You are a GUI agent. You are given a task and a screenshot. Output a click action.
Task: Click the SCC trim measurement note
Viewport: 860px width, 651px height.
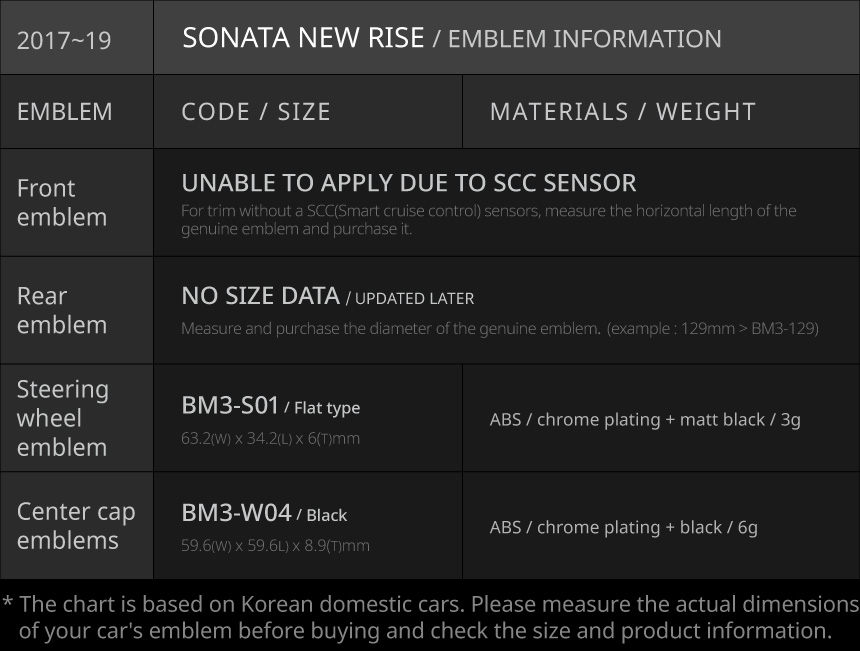[488, 220]
